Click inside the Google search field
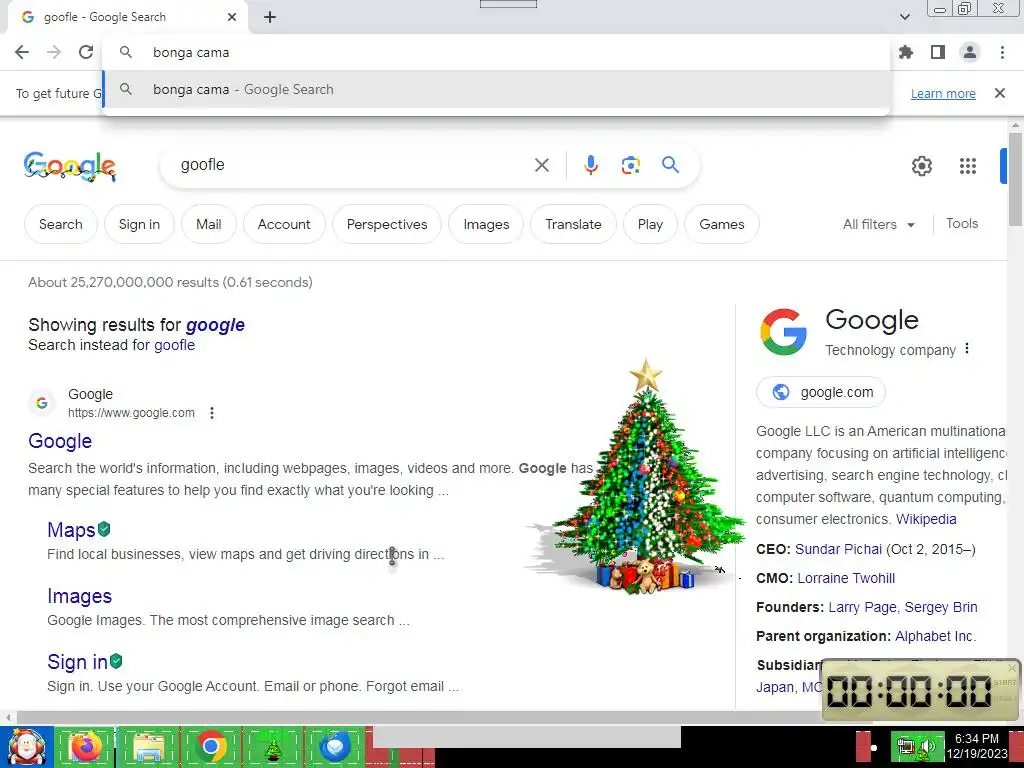This screenshot has height=768, width=1024. click(x=353, y=165)
